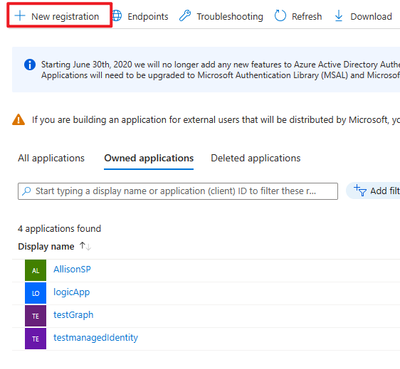The image size is (400, 369).
Task: Open the logicApp application link
Action: point(72,292)
